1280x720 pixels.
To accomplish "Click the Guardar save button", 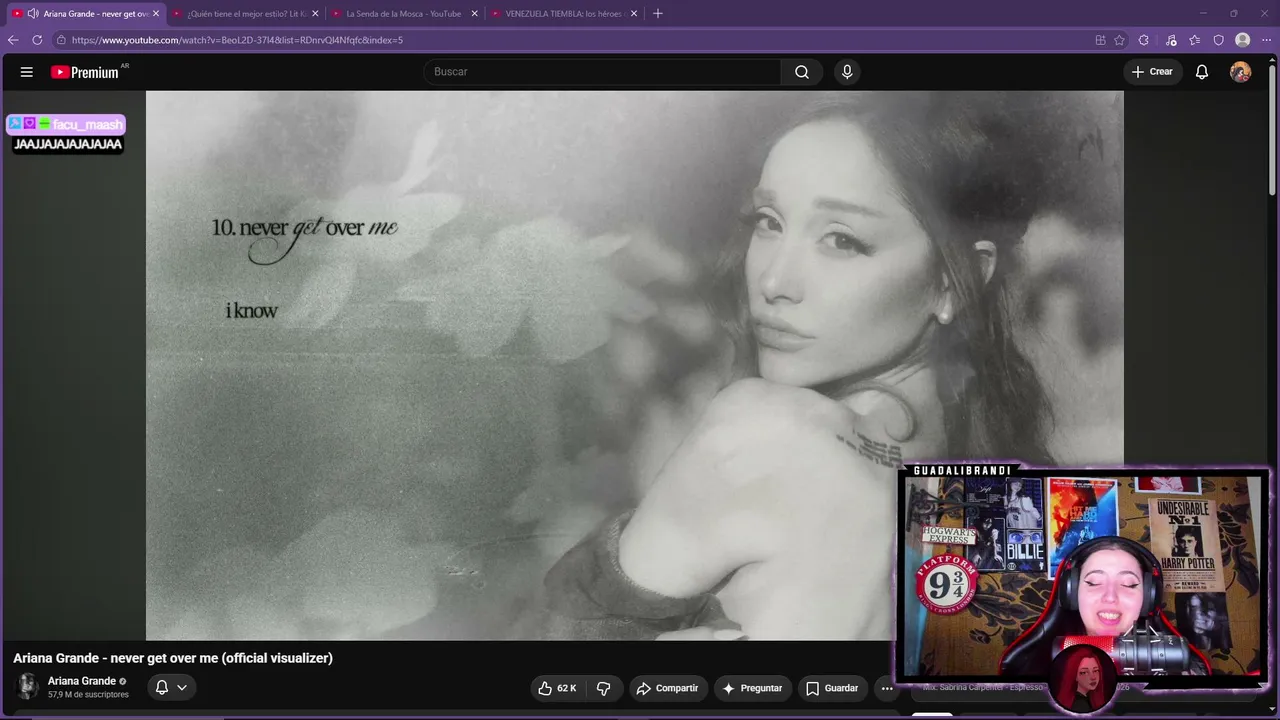I will (832, 688).
